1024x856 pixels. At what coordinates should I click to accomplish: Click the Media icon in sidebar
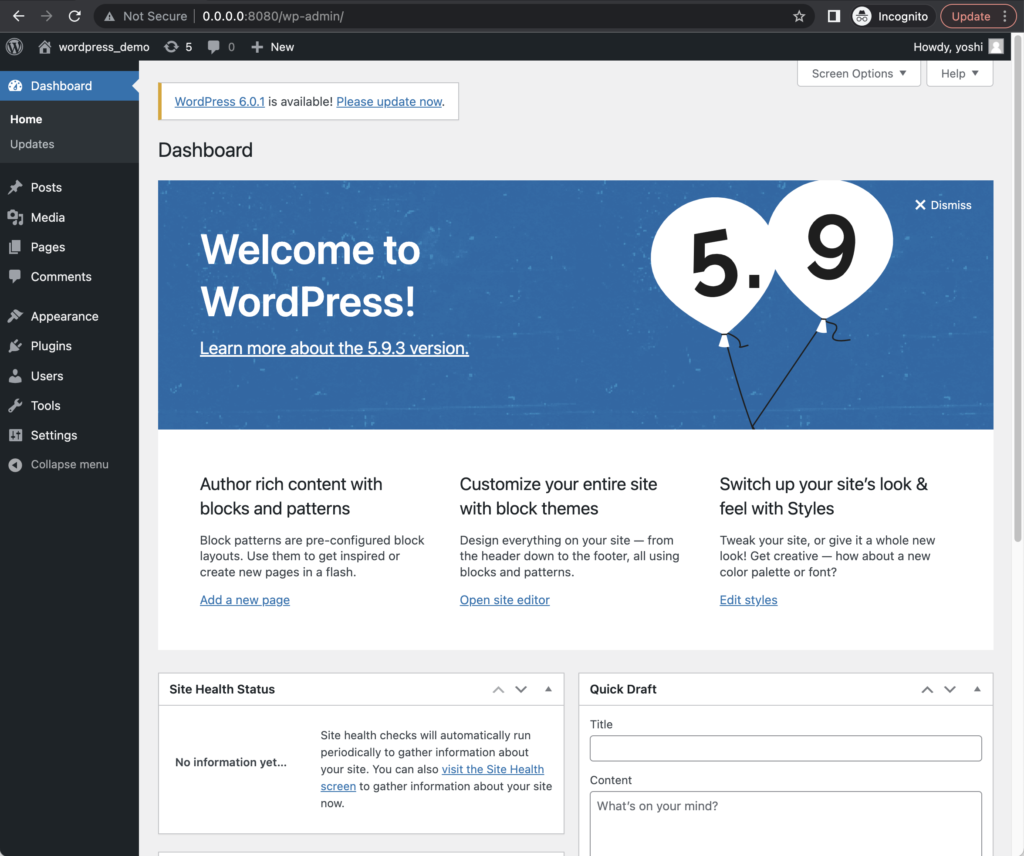click(x=16, y=217)
